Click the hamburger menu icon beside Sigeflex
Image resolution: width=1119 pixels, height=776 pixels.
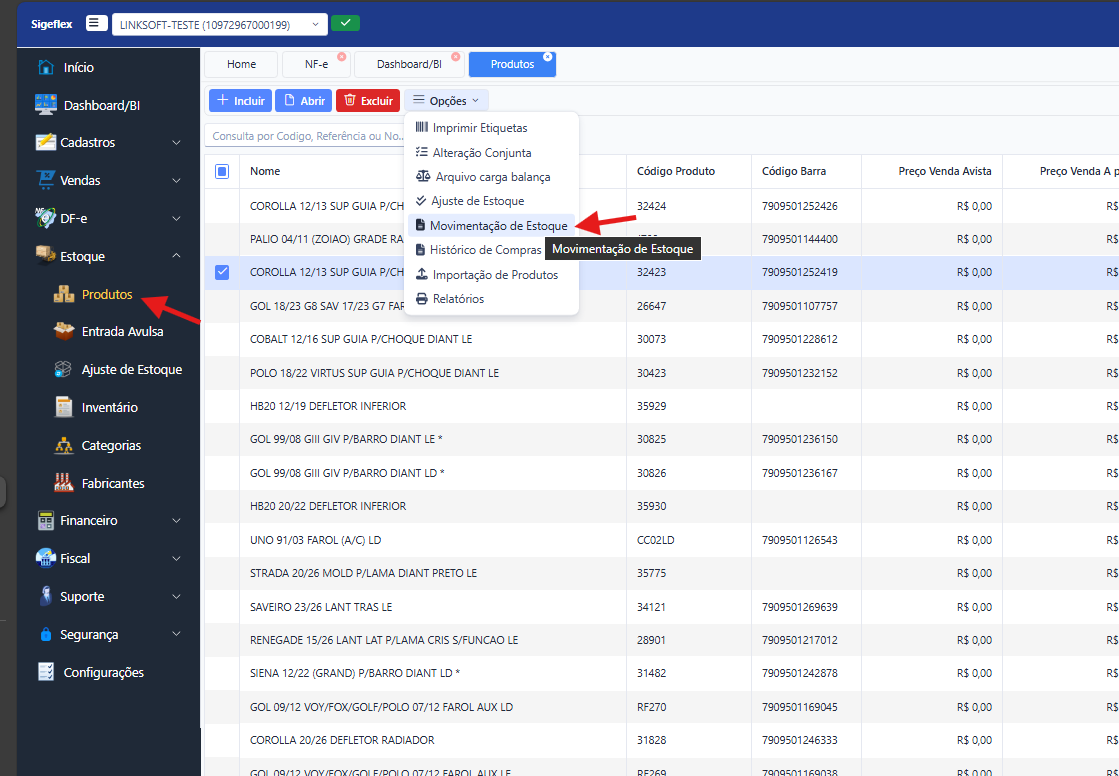(96, 23)
